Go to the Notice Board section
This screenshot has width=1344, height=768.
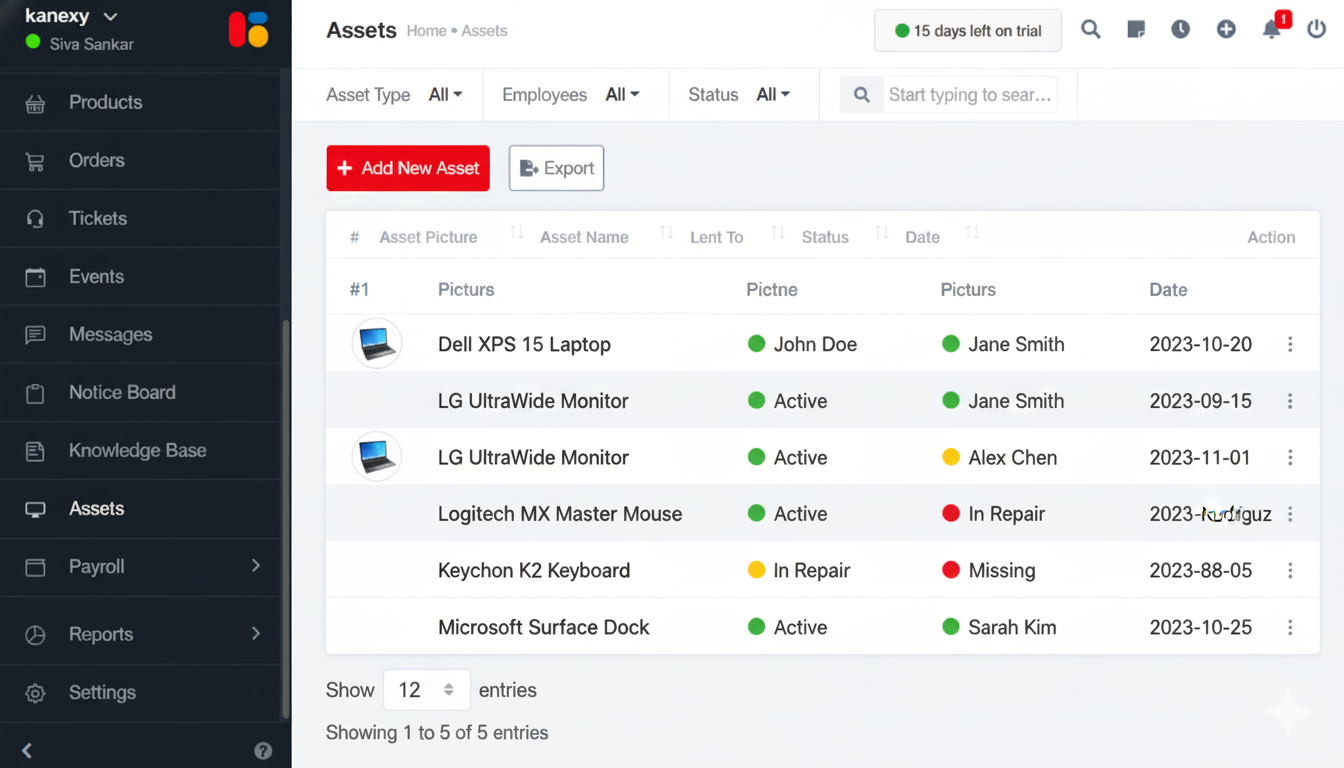pos(120,392)
